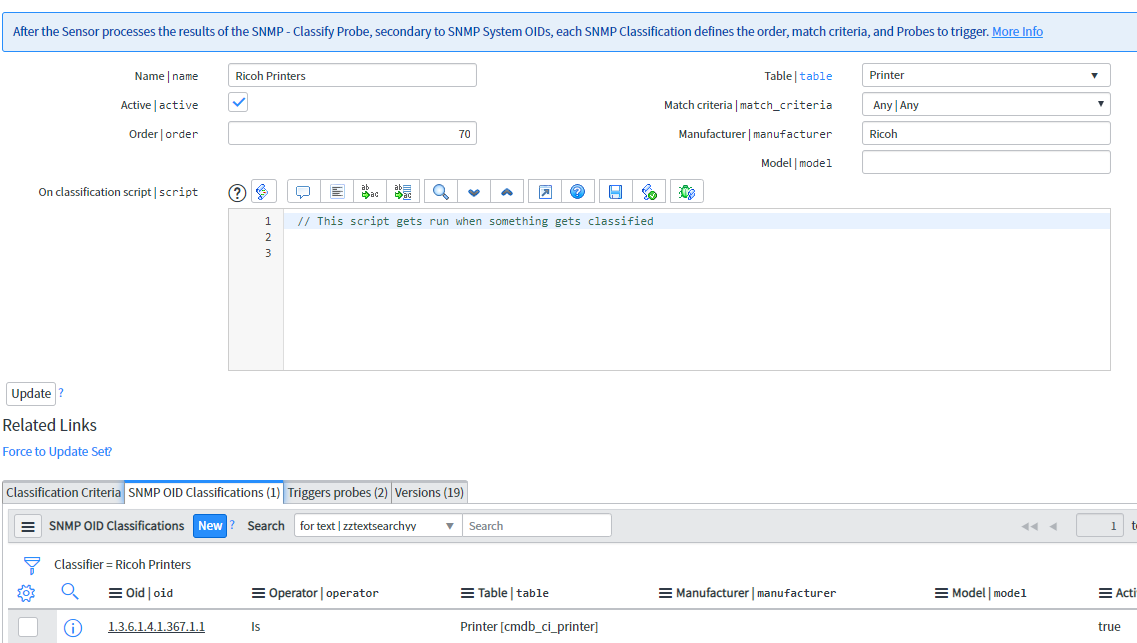Open Operator column options menu
This screenshot has height=643, width=1137.
point(258,593)
